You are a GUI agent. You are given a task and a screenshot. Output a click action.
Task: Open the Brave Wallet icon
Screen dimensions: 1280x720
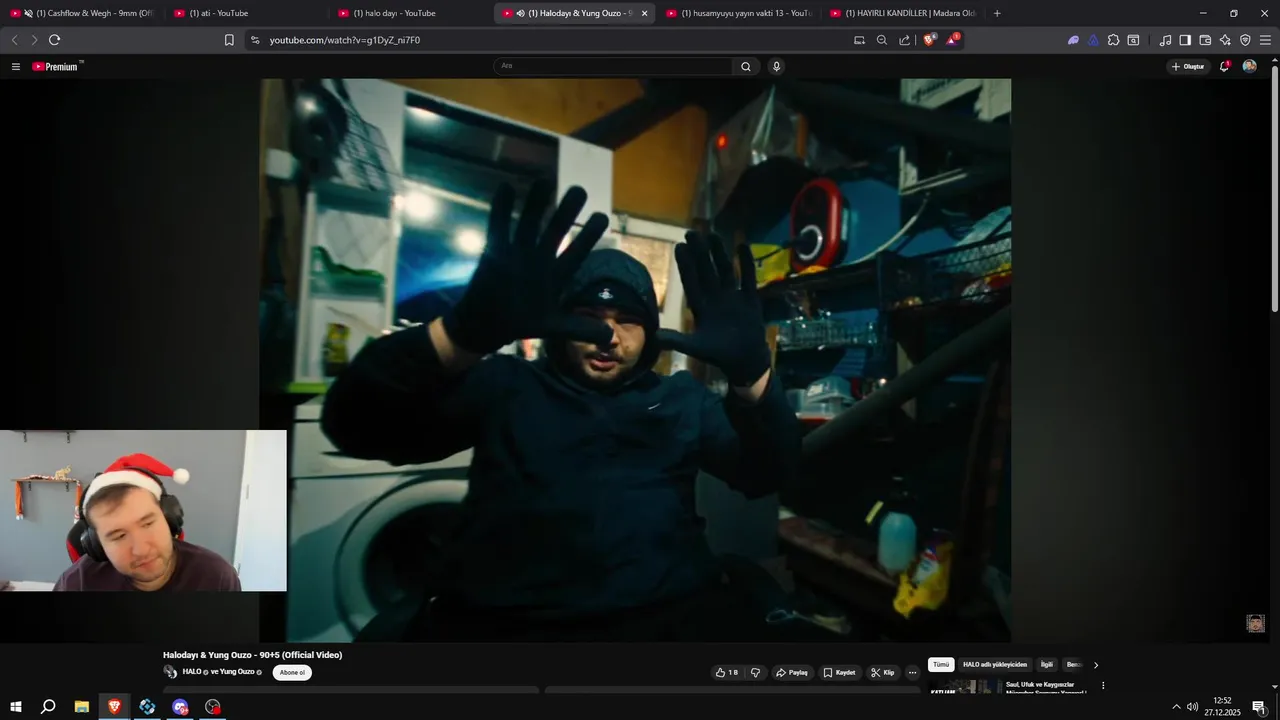point(1205,40)
